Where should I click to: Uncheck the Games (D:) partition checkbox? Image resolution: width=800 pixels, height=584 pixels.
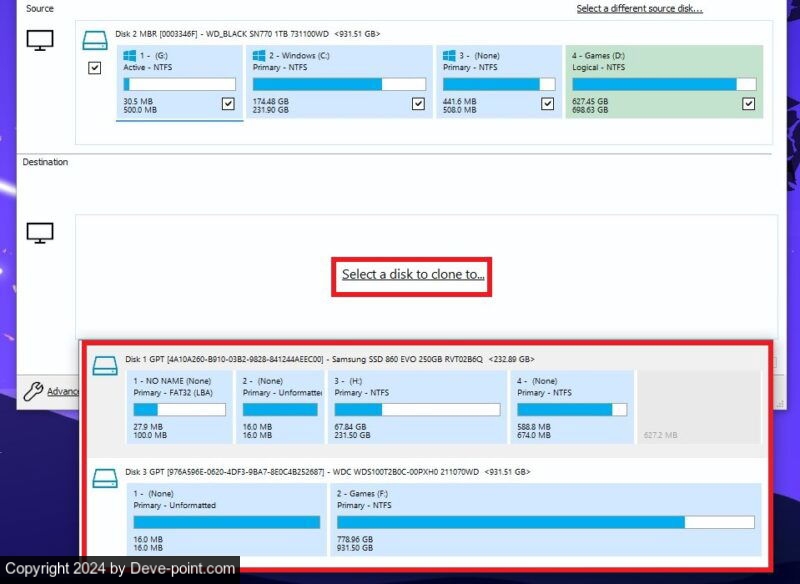coord(749,103)
